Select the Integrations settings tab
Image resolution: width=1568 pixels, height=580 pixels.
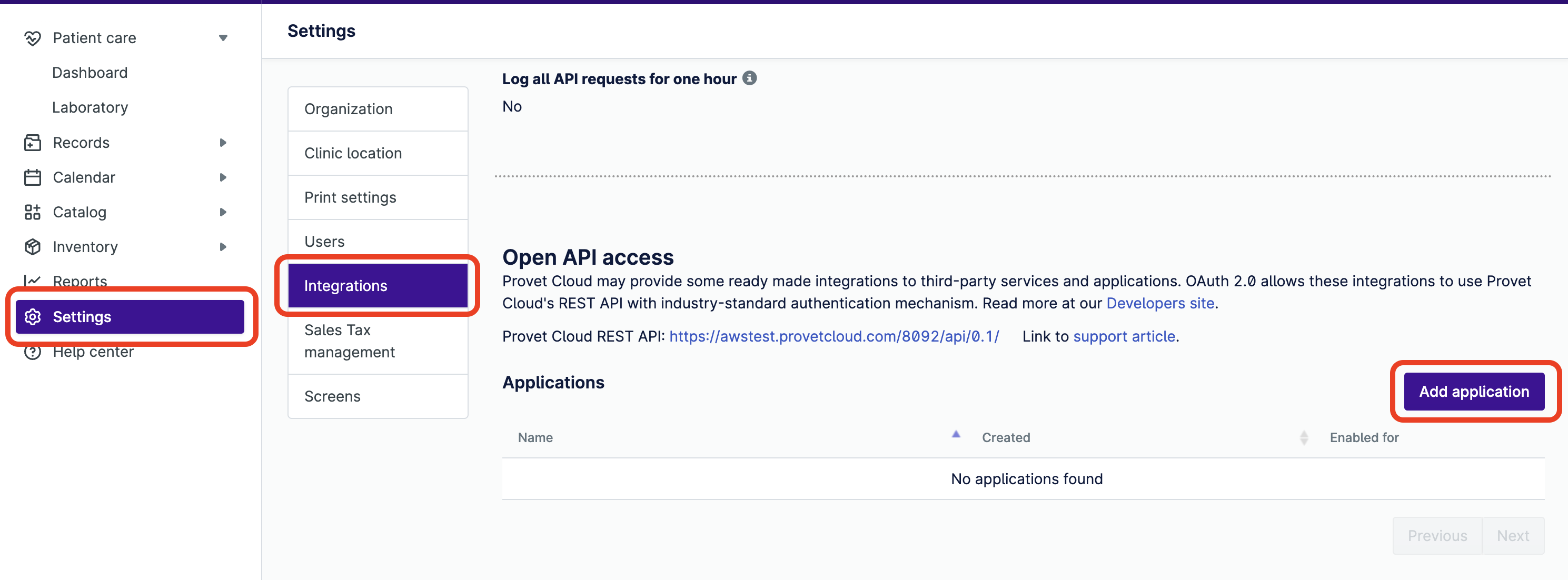point(378,286)
